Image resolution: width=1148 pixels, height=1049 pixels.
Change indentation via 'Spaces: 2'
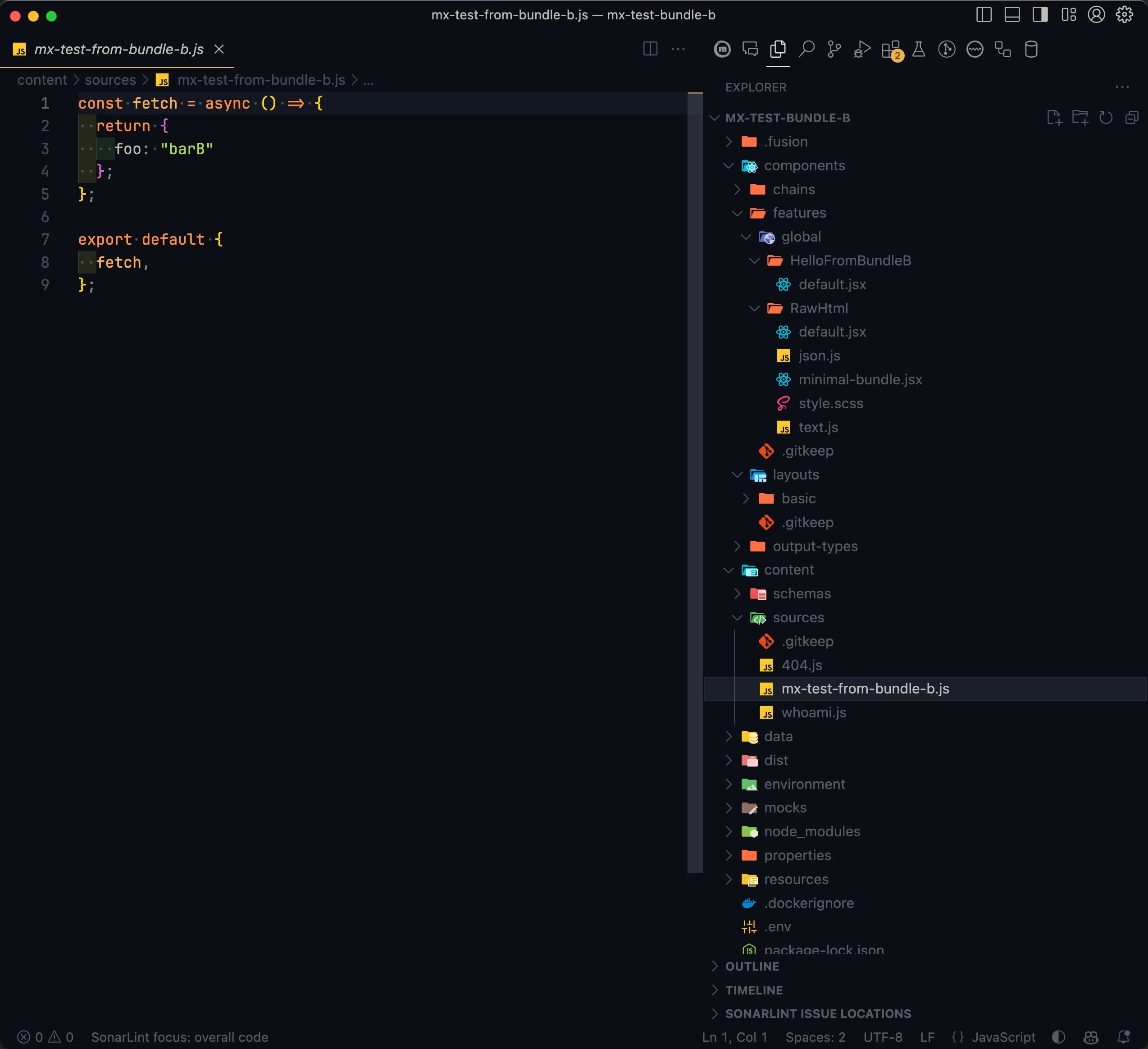[x=815, y=1037]
